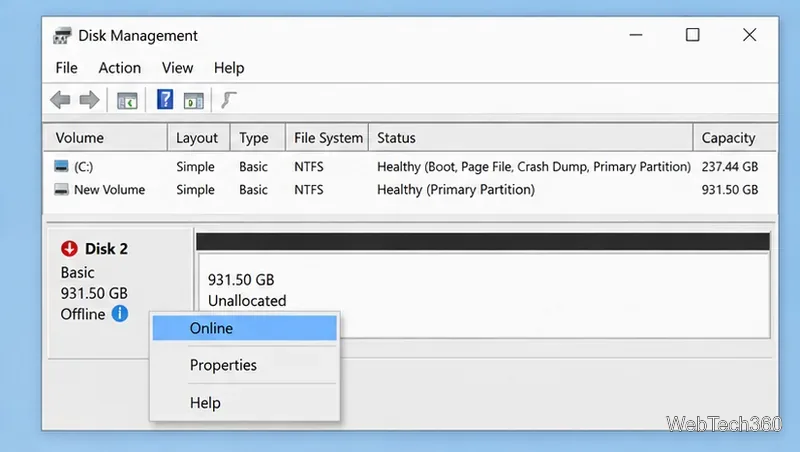Image resolution: width=800 pixels, height=452 pixels.
Task: Minimize the Disk Management window
Action: (x=636, y=35)
